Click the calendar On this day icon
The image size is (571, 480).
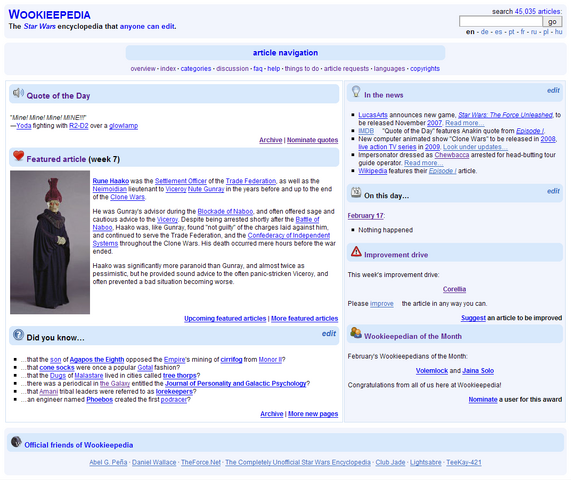click(356, 192)
